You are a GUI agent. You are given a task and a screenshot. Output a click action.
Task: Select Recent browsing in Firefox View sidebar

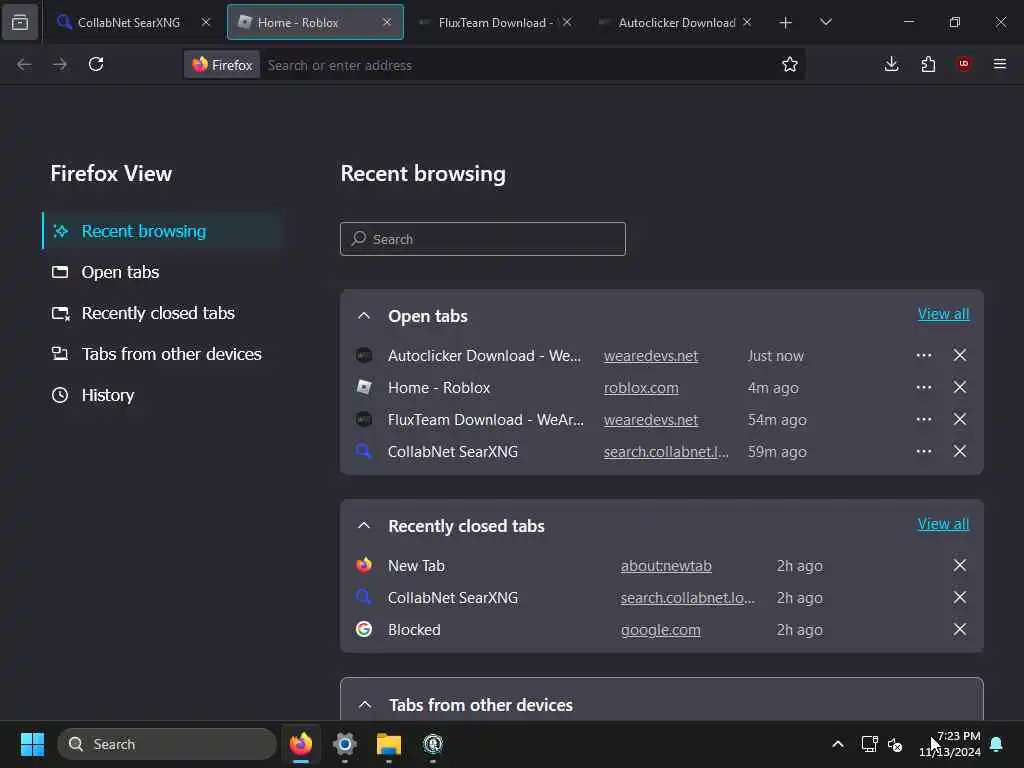click(162, 231)
